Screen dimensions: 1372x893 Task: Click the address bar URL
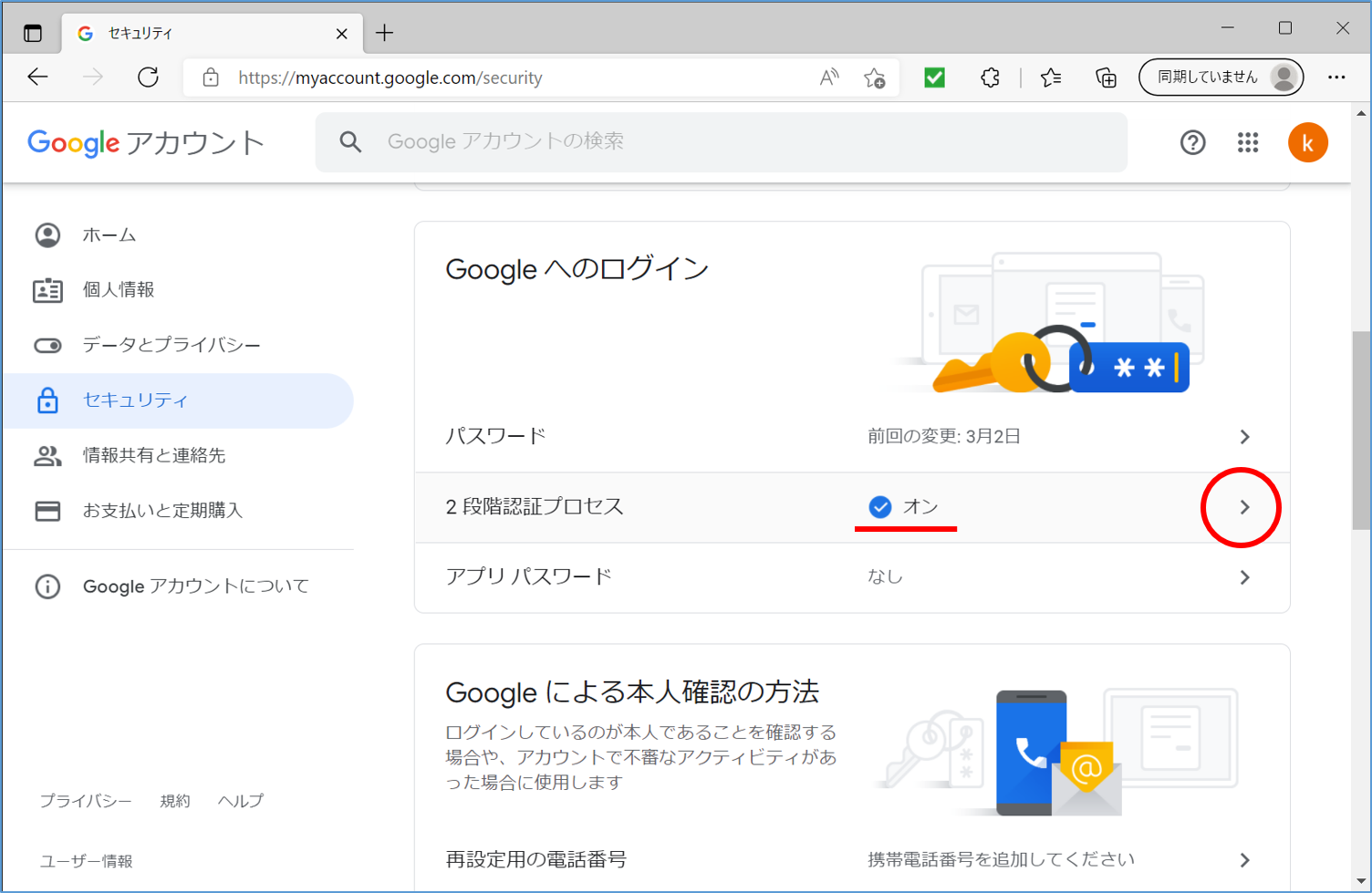click(390, 78)
